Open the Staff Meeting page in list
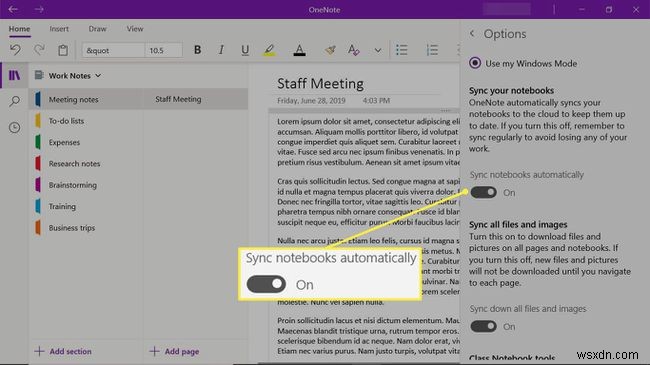 (196, 99)
